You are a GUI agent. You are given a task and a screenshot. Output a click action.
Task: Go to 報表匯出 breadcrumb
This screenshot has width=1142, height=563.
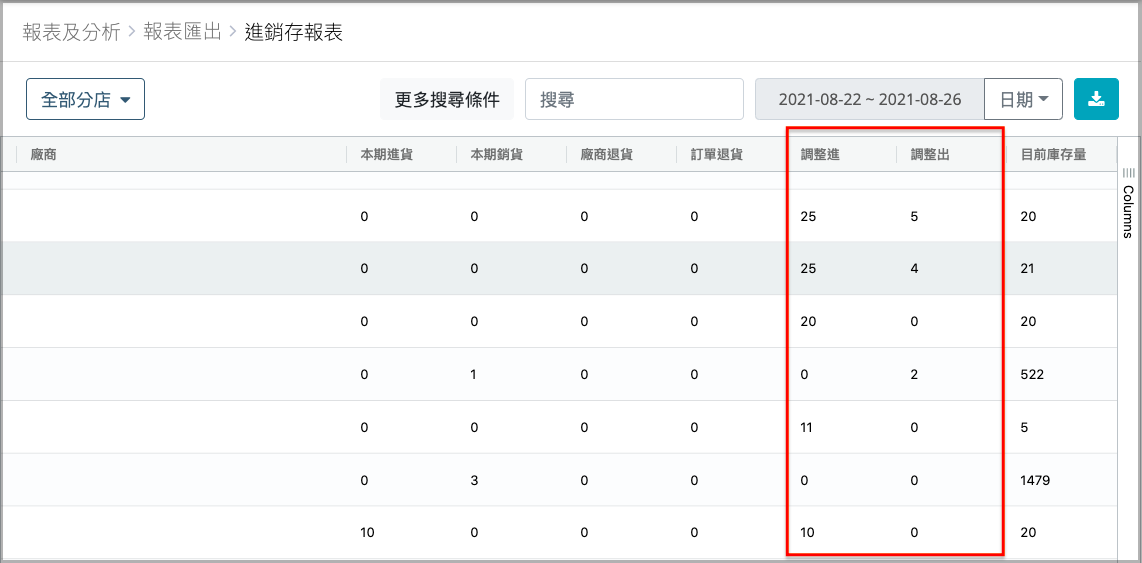click(x=182, y=33)
